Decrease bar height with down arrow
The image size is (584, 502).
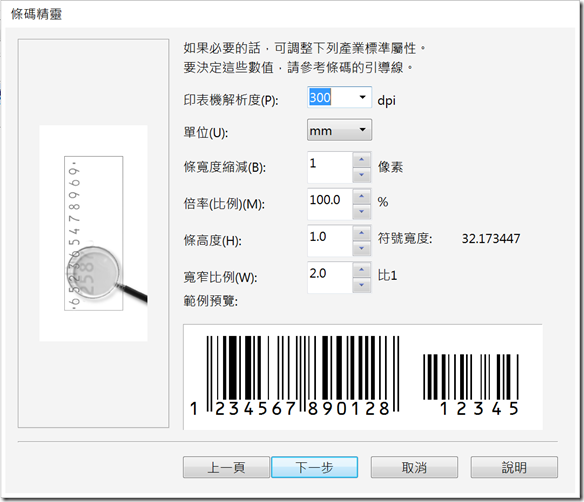point(361,248)
